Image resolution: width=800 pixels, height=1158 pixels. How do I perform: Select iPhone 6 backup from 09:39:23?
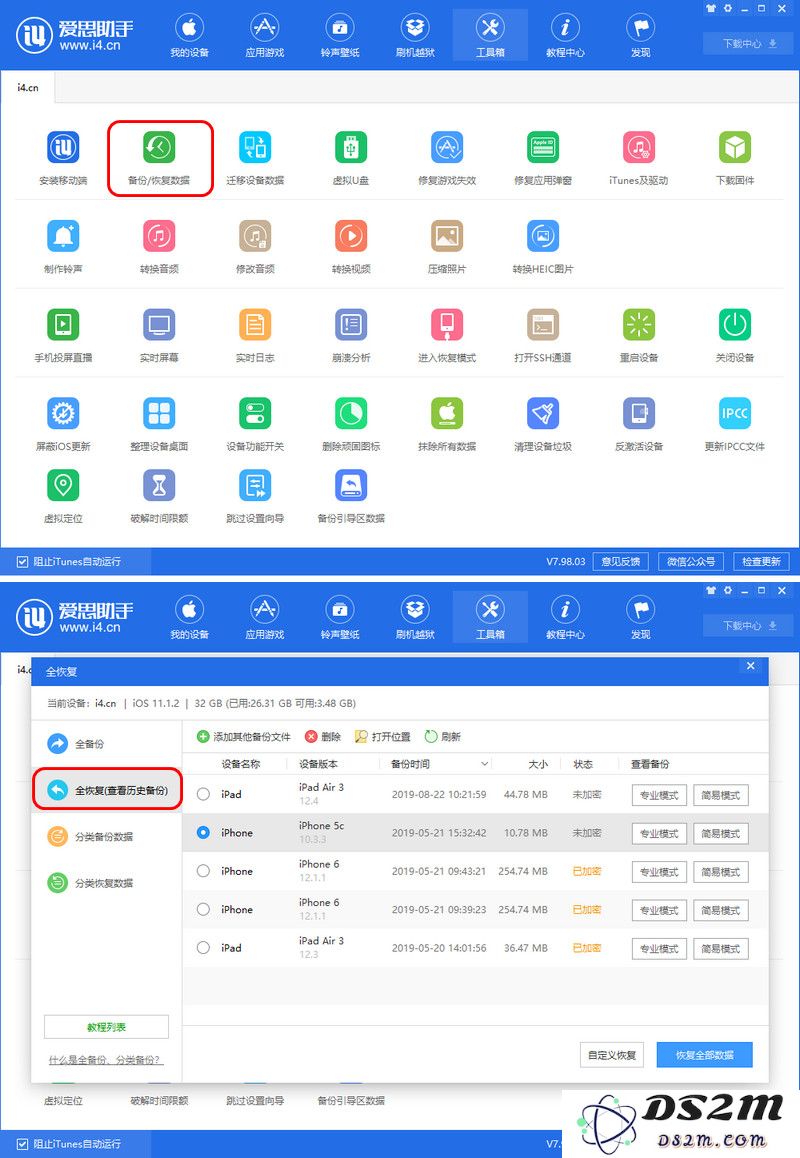203,910
